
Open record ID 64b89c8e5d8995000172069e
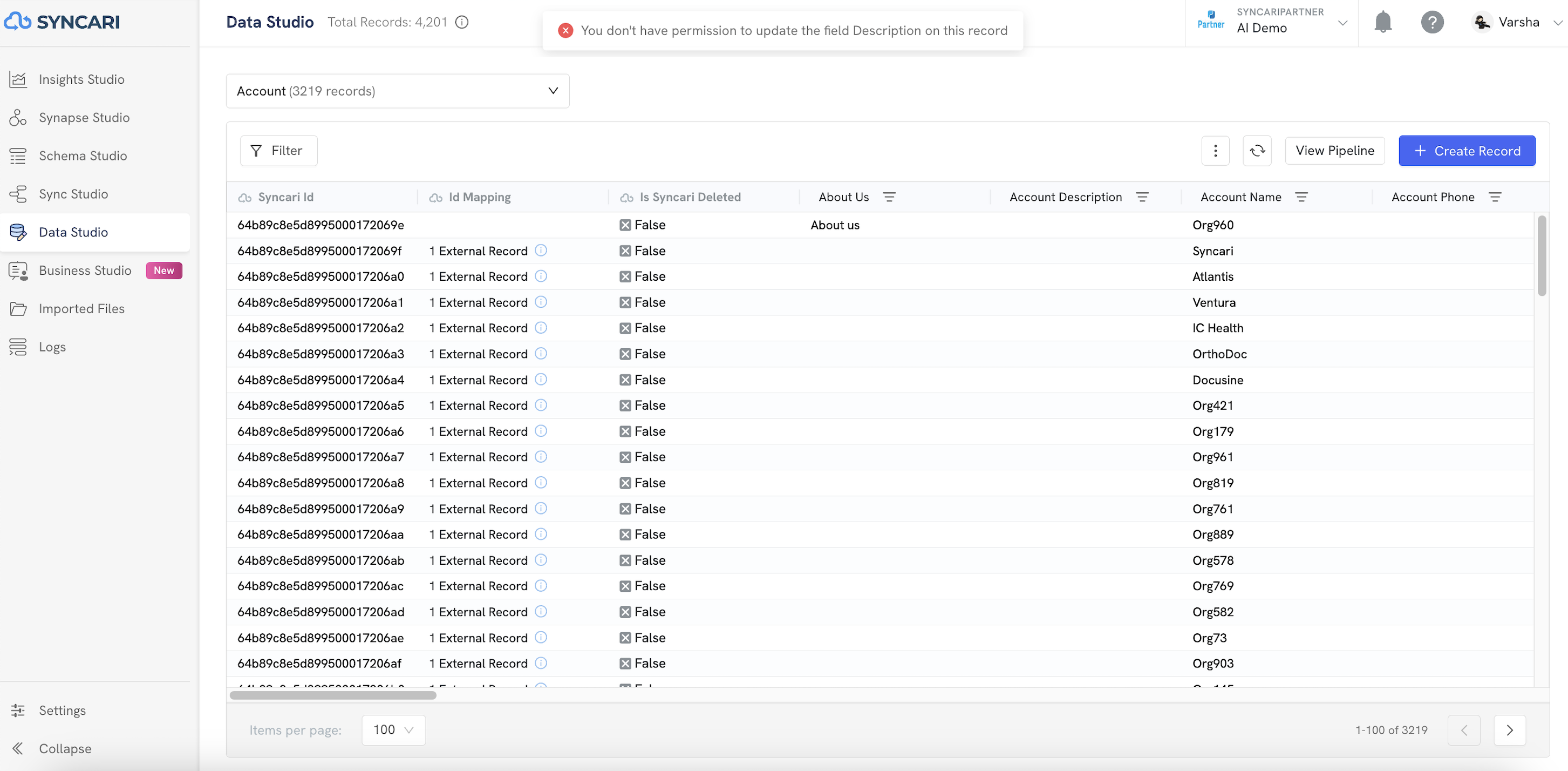(x=321, y=225)
